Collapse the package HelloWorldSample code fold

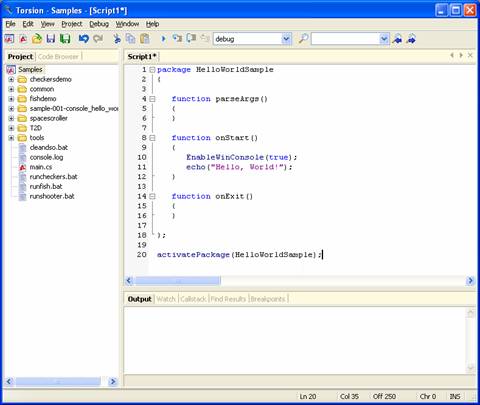[152, 70]
